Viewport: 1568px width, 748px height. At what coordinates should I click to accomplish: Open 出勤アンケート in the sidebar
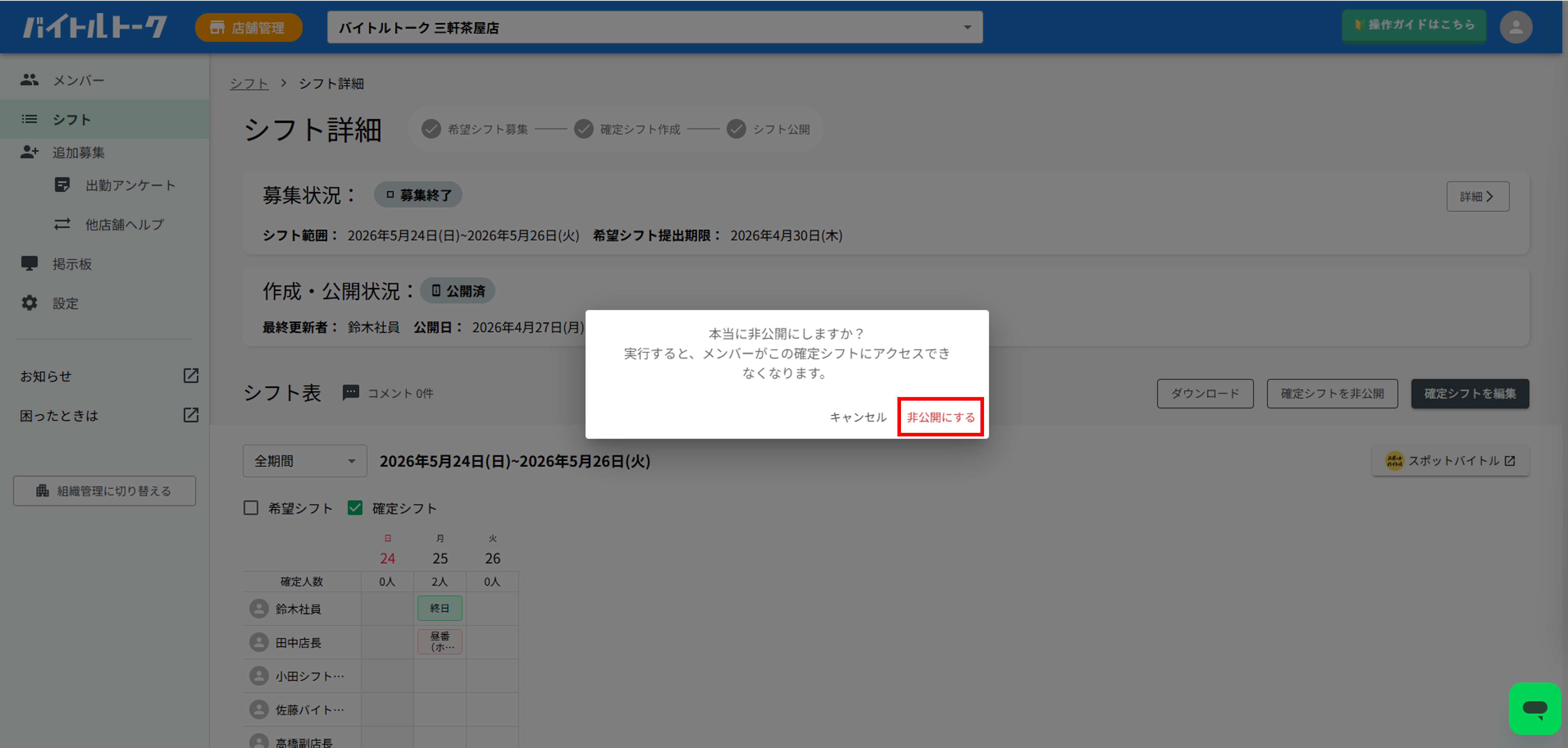(x=105, y=185)
